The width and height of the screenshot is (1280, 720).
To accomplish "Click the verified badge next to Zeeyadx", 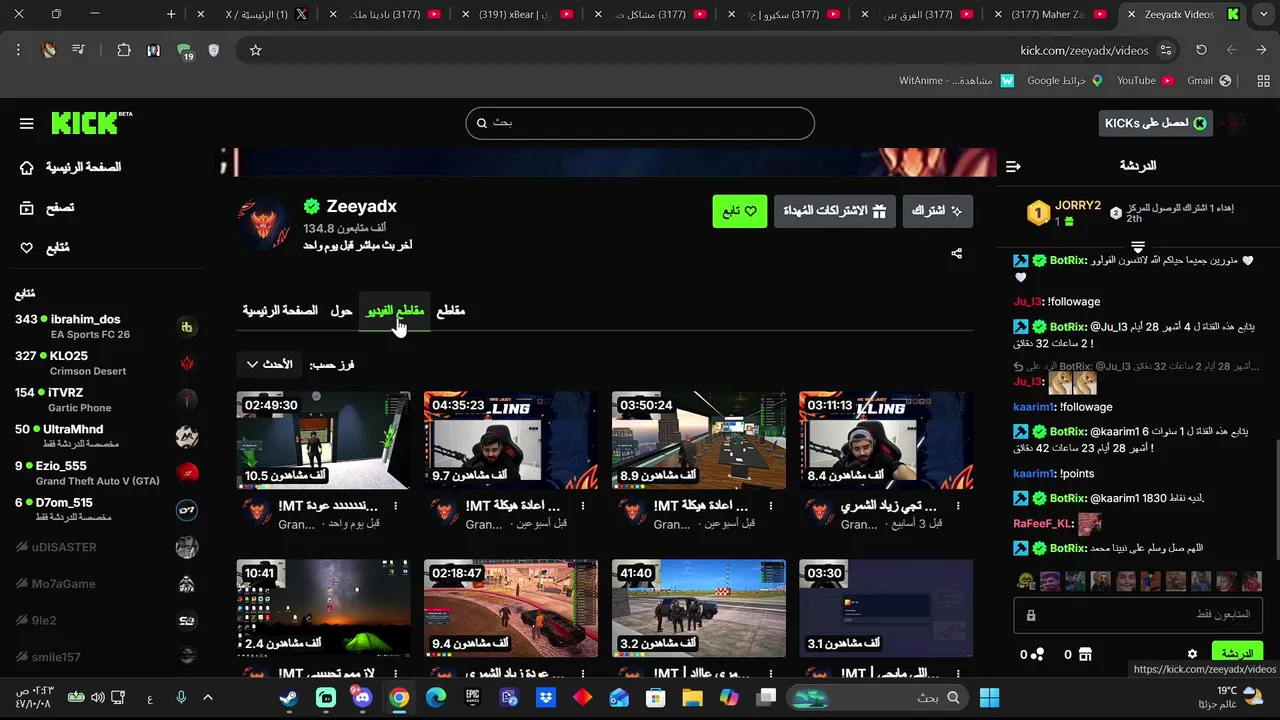I will point(312,206).
